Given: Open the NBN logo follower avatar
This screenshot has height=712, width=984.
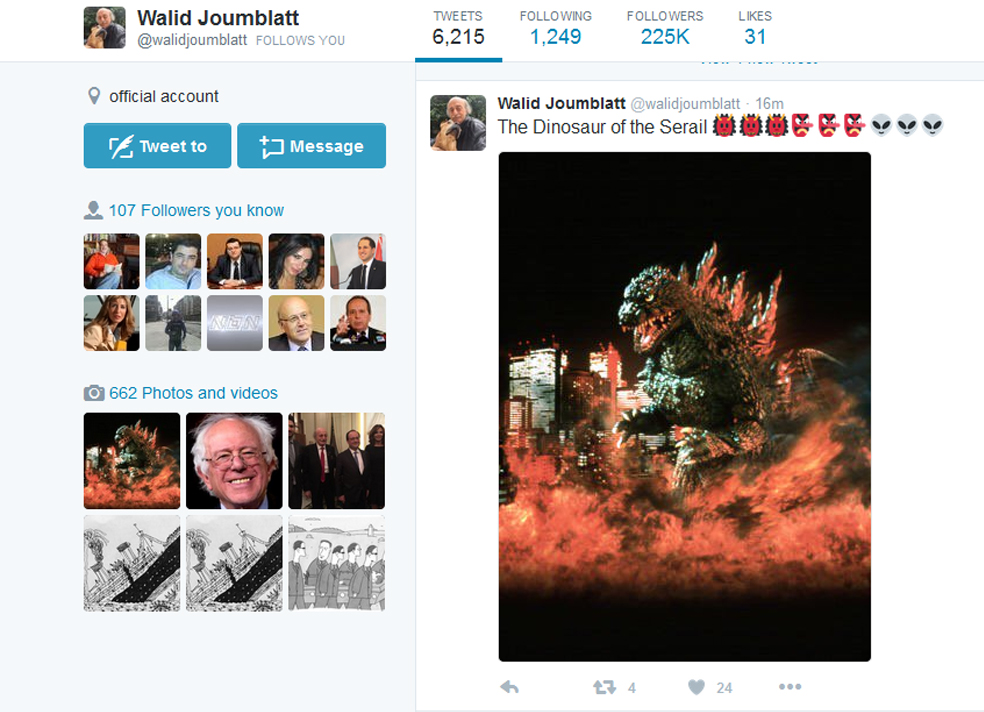Looking at the screenshot, I should point(235,323).
